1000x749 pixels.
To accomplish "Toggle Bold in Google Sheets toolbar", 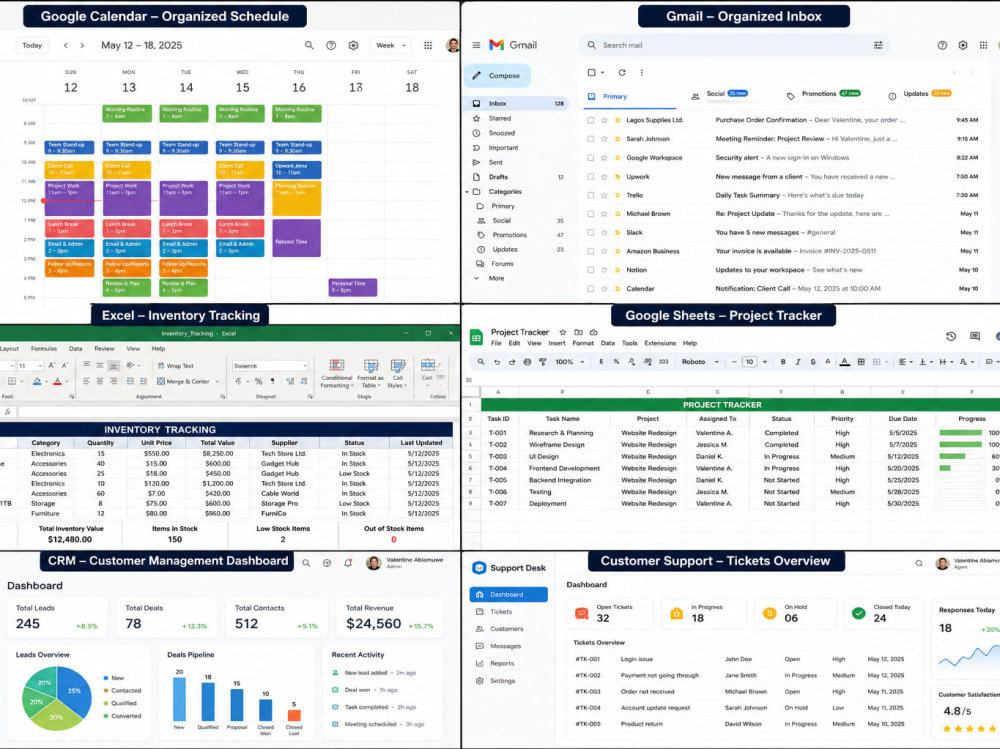I will 783,362.
